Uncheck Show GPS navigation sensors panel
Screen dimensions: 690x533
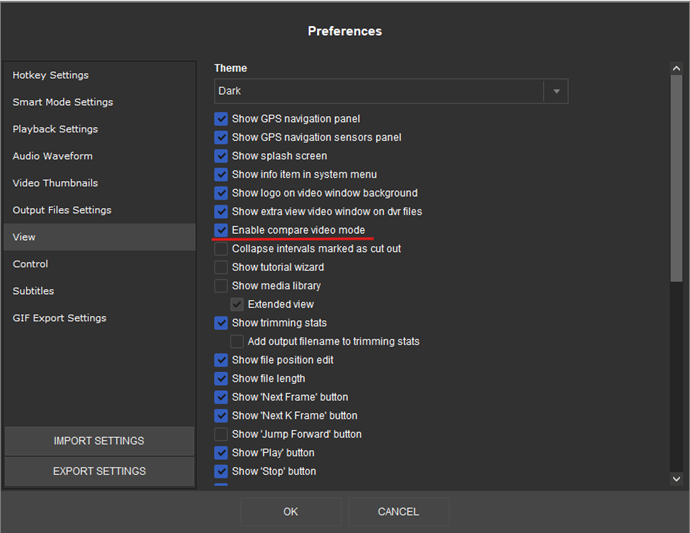[x=221, y=137]
